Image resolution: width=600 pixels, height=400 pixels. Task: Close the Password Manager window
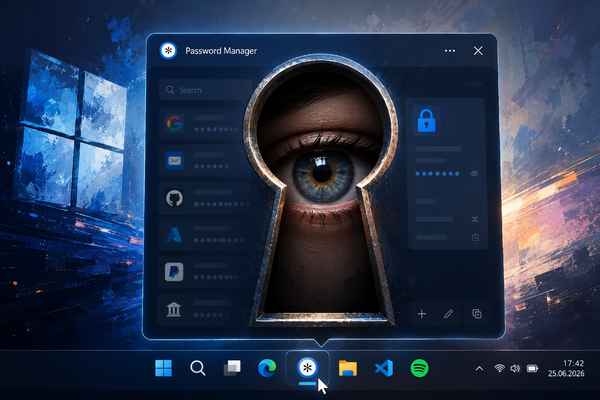pos(478,51)
